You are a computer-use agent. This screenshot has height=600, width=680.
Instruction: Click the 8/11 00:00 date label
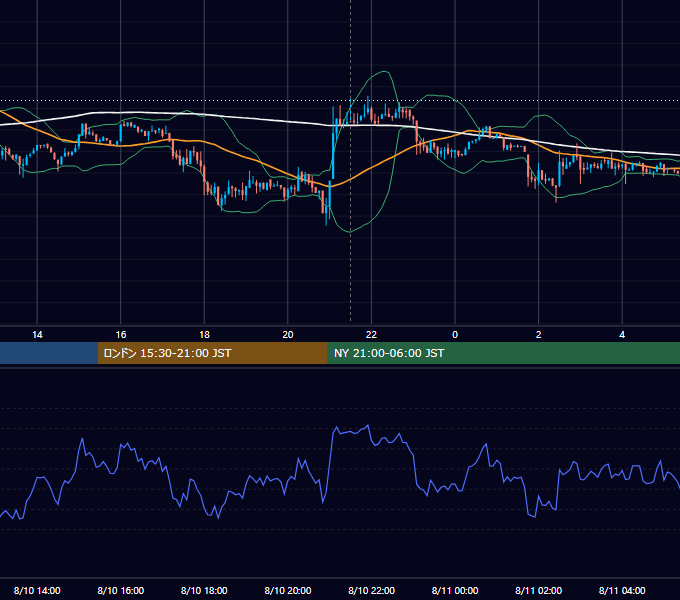(x=455, y=590)
